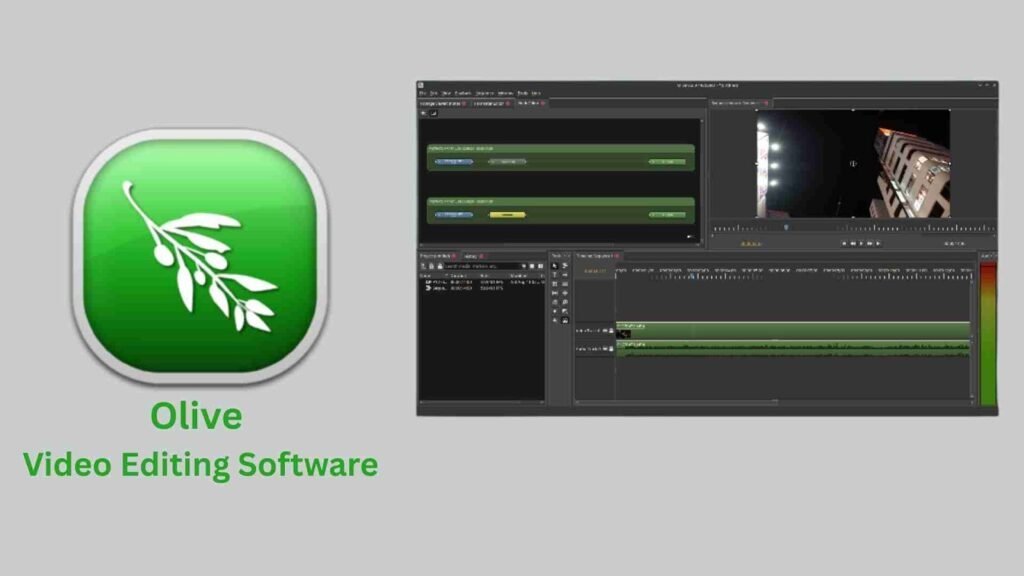Select the green video clip on timeline
This screenshot has width=1024, height=576.
pyautogui.click(x=792, y=330)
